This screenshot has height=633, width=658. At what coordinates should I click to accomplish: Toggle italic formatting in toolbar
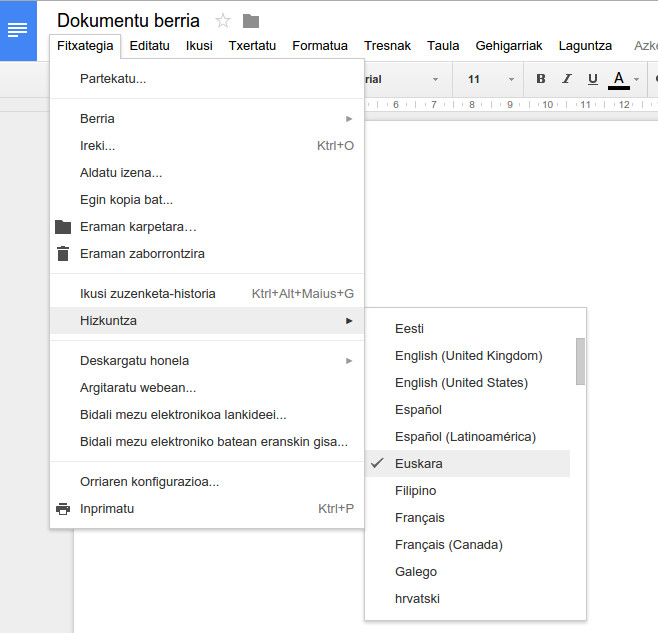pyautogui.click(x=567, y=79)
